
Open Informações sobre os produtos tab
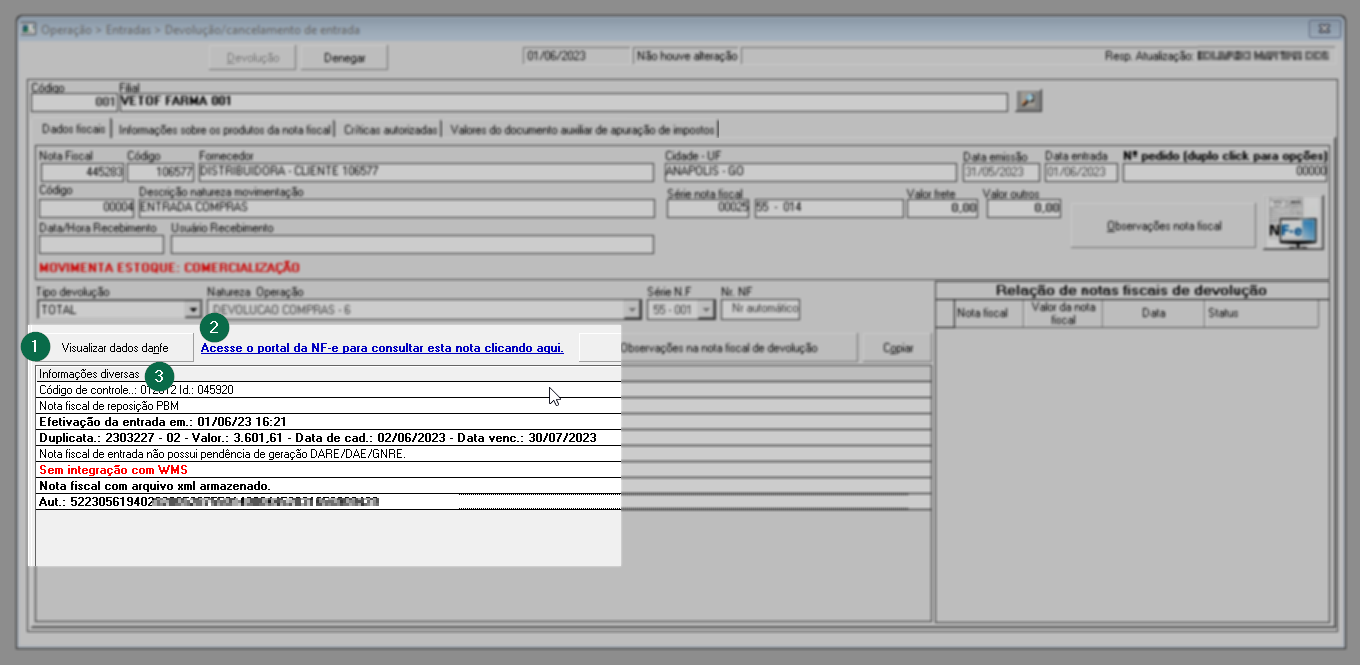click(224, 129)
